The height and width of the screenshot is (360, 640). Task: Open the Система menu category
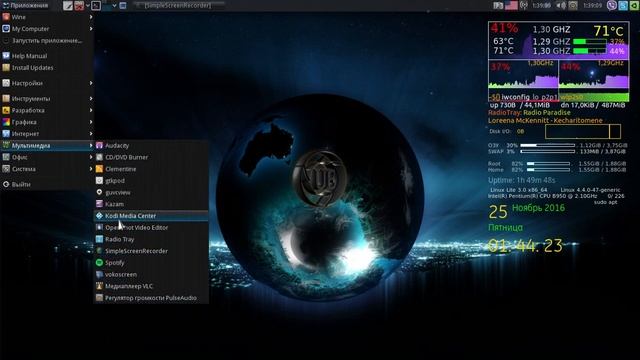click(47, 169)
